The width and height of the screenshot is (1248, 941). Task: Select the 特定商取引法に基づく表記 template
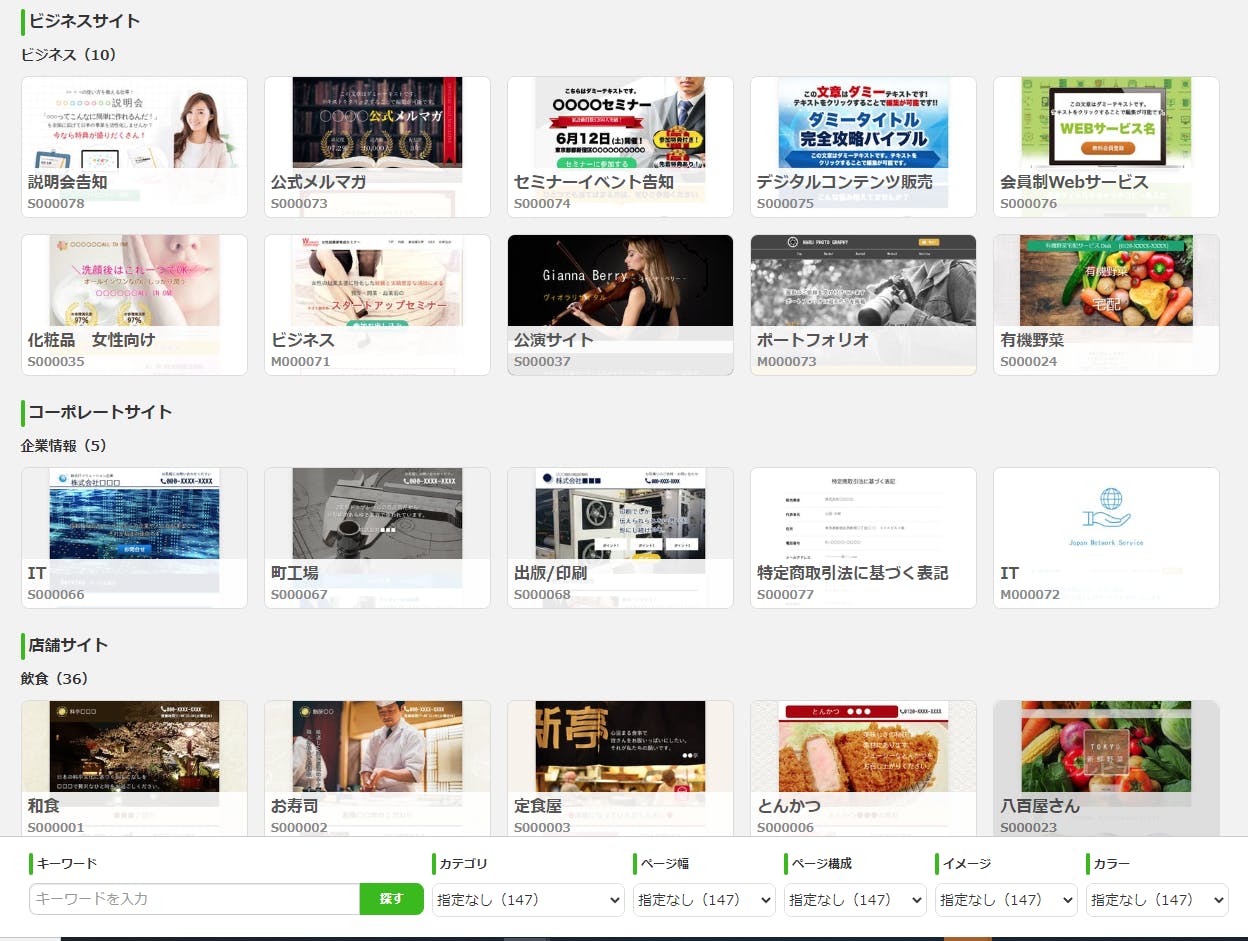[x=863, y=537]
